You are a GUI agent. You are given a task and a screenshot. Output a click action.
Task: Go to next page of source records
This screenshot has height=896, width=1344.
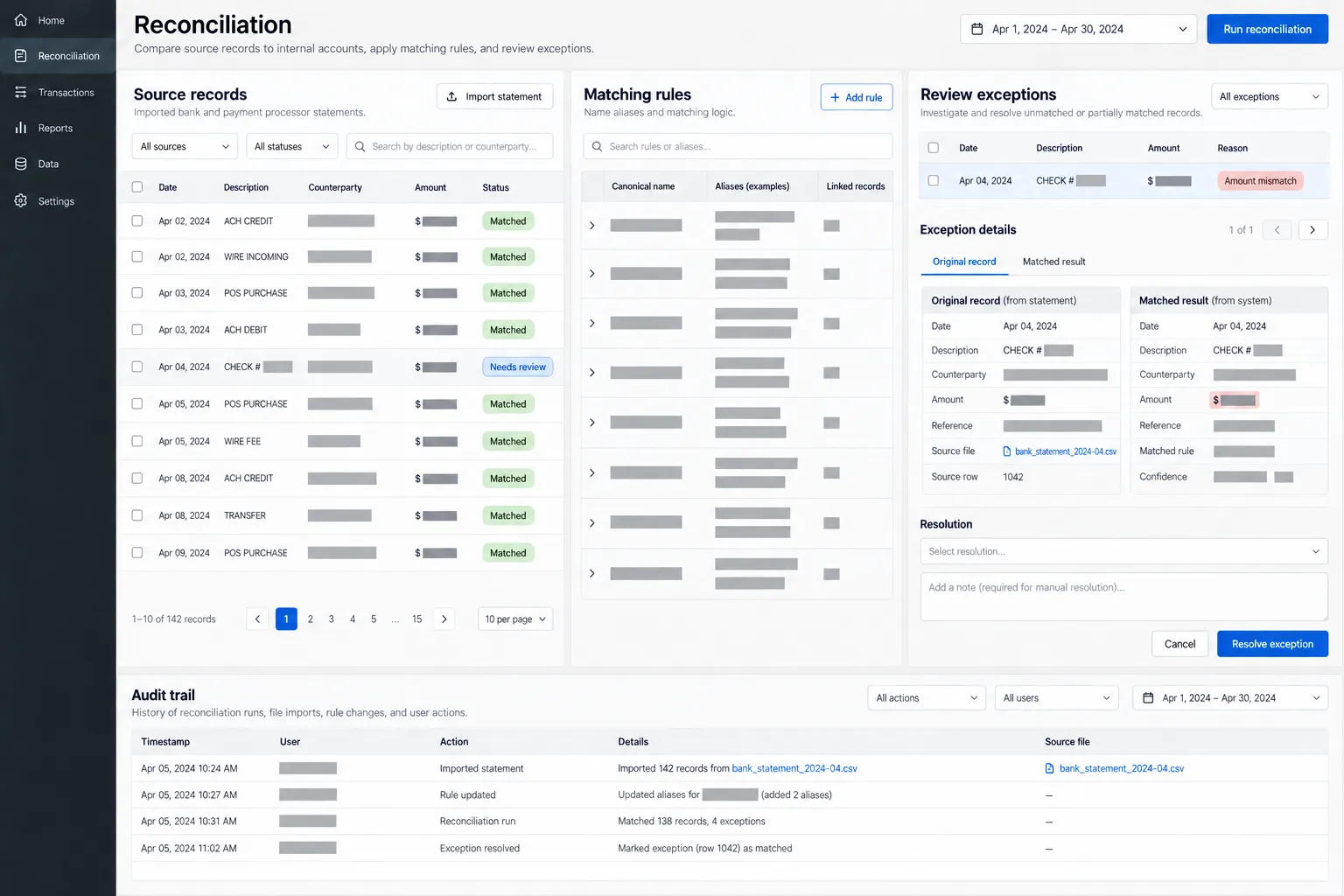pos(444,619)
